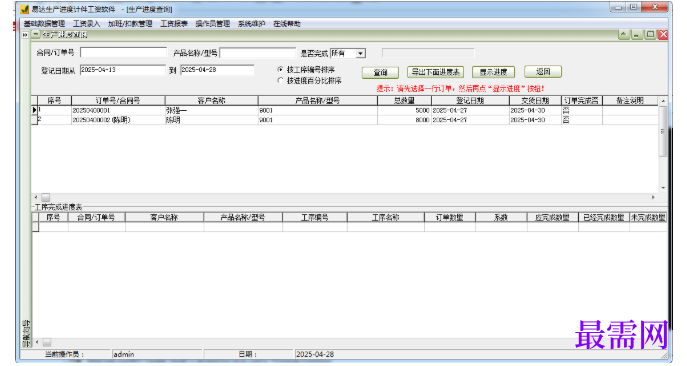Click the bottom progress grid horizontal scroll thumb

(47, 342)
